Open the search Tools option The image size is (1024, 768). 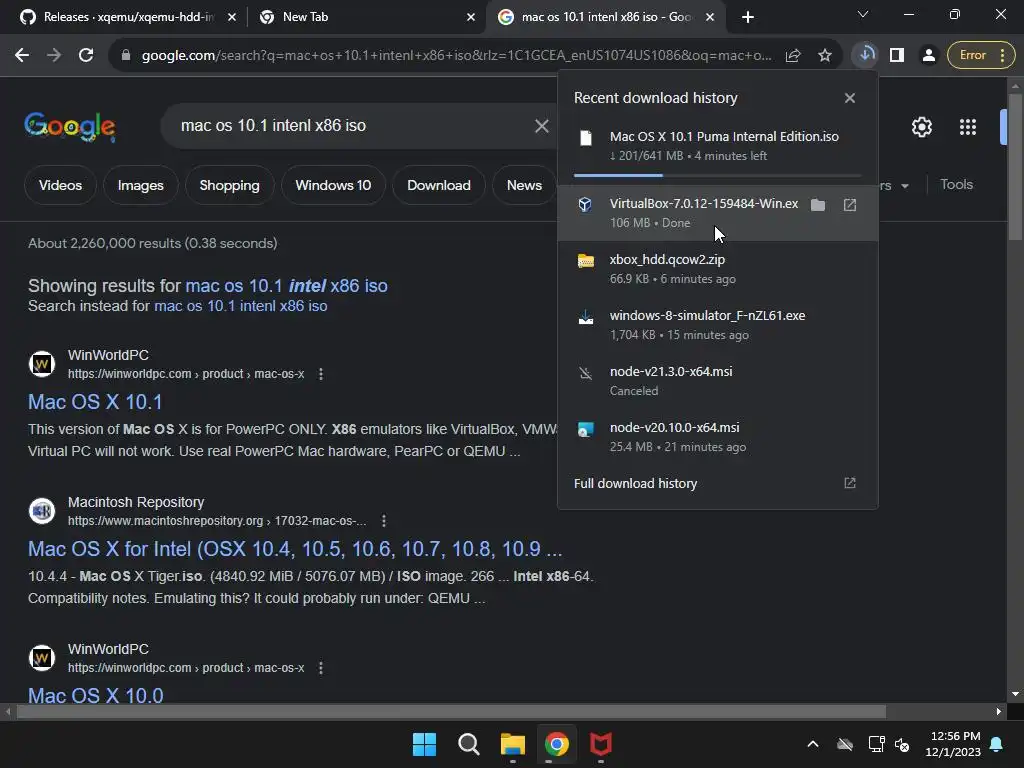point(956,185)
